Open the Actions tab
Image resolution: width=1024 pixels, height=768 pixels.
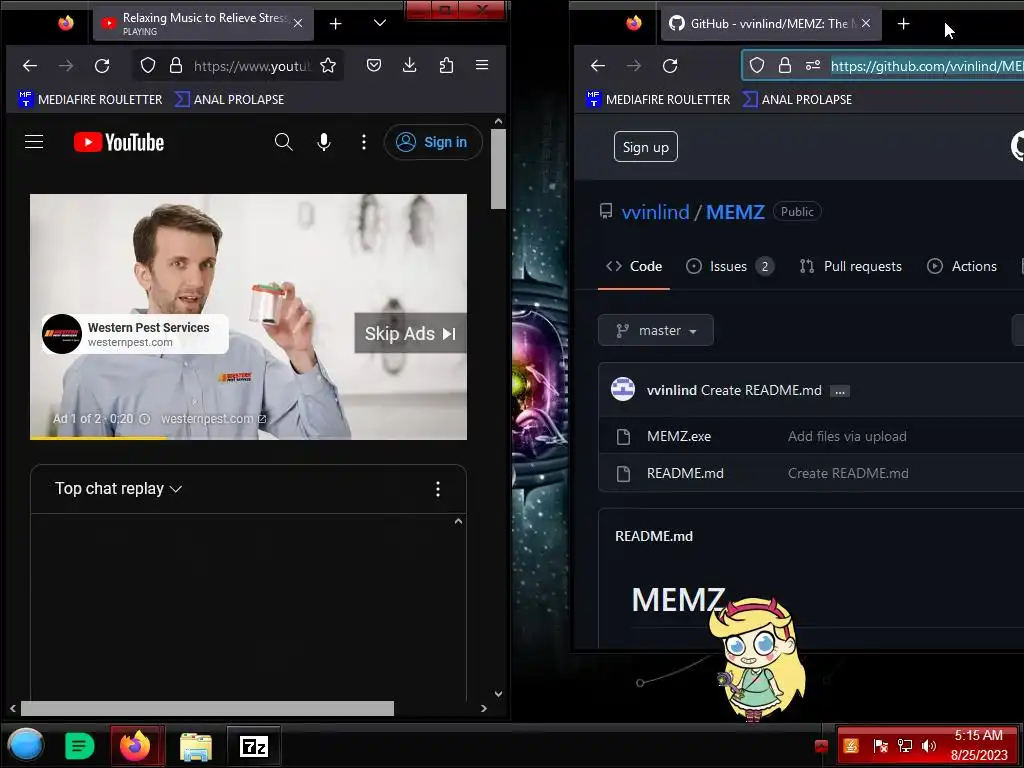click(962, 266)
